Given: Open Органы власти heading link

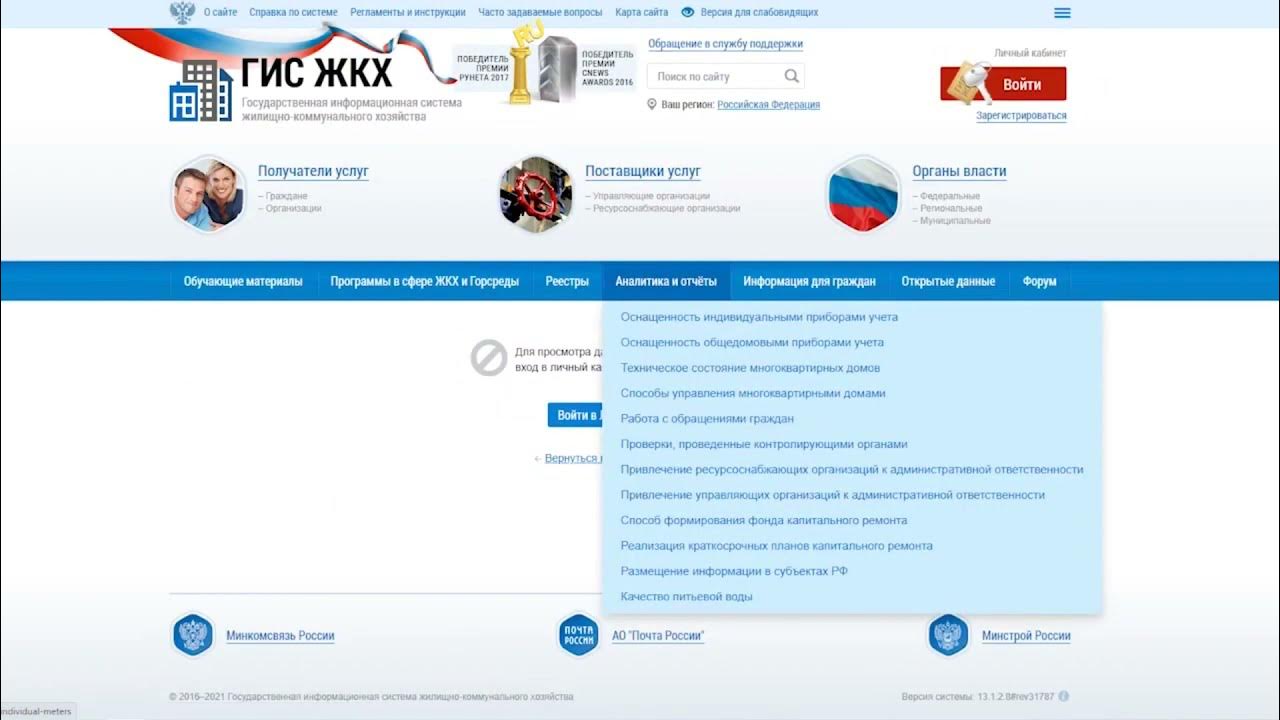Looking at the screenshot, I should click(959, 171).
